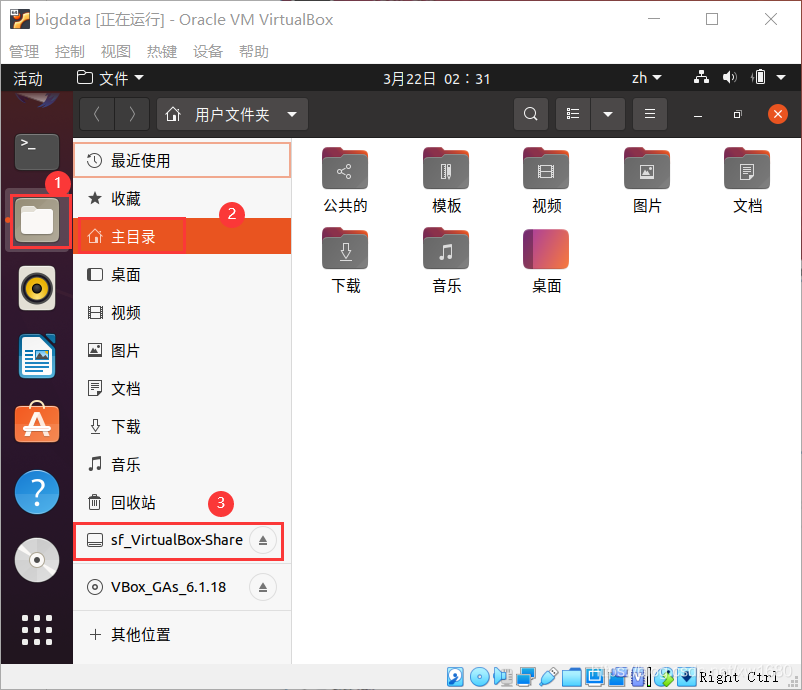Open the 图片 folder in main pane

pyautogui.click(x=647, y=181)
